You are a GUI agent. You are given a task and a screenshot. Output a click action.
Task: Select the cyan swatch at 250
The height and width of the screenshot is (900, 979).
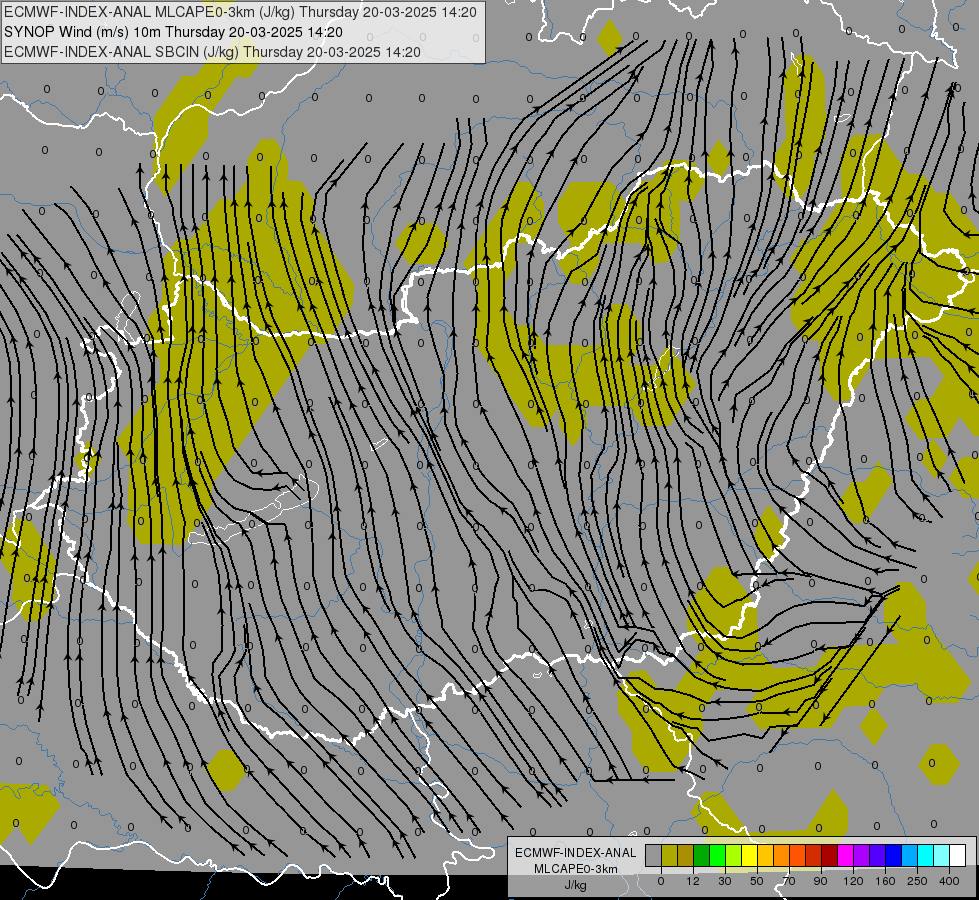click(x=925, y=855)
